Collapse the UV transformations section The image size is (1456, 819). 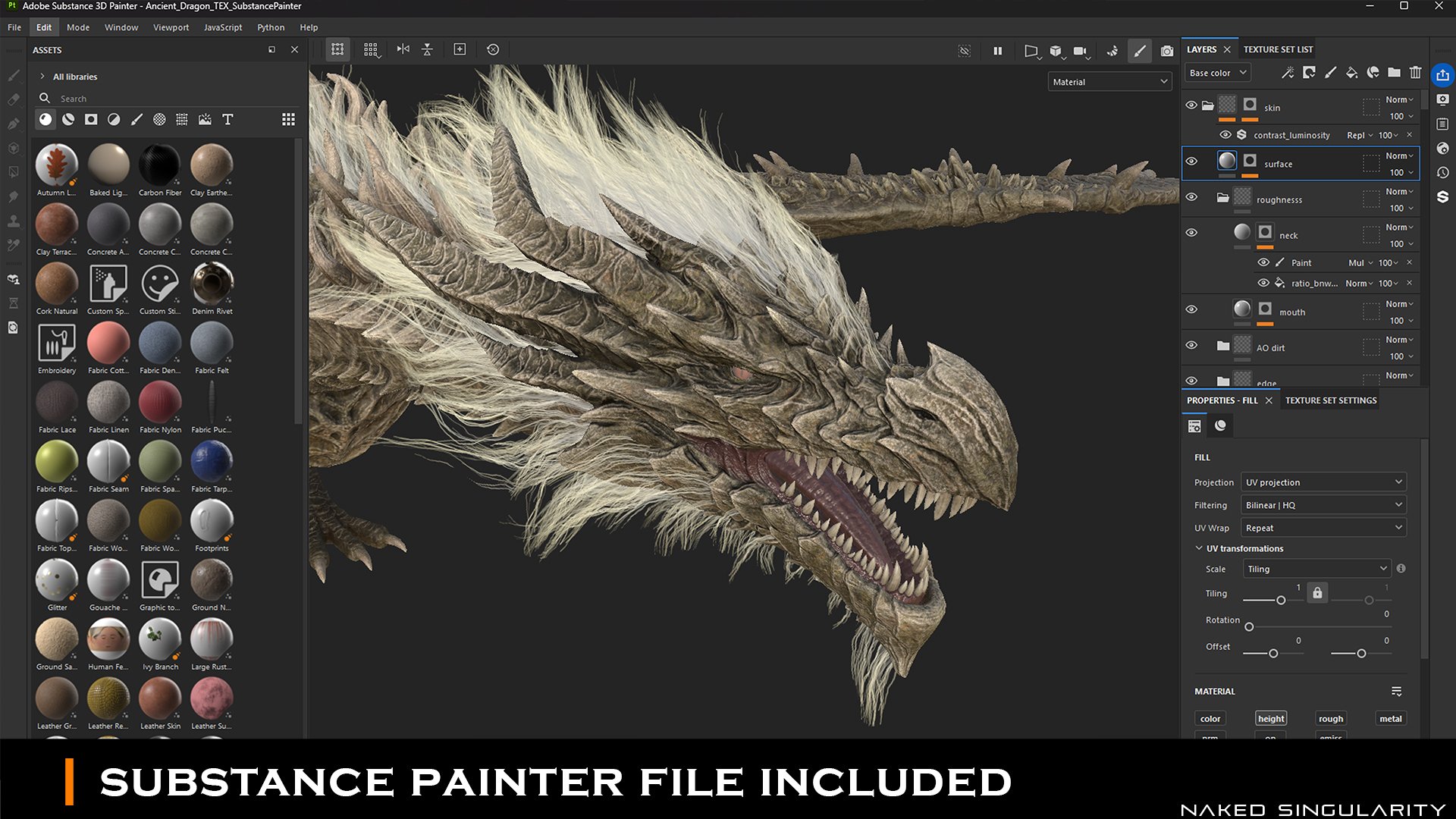coord(1199,548)
